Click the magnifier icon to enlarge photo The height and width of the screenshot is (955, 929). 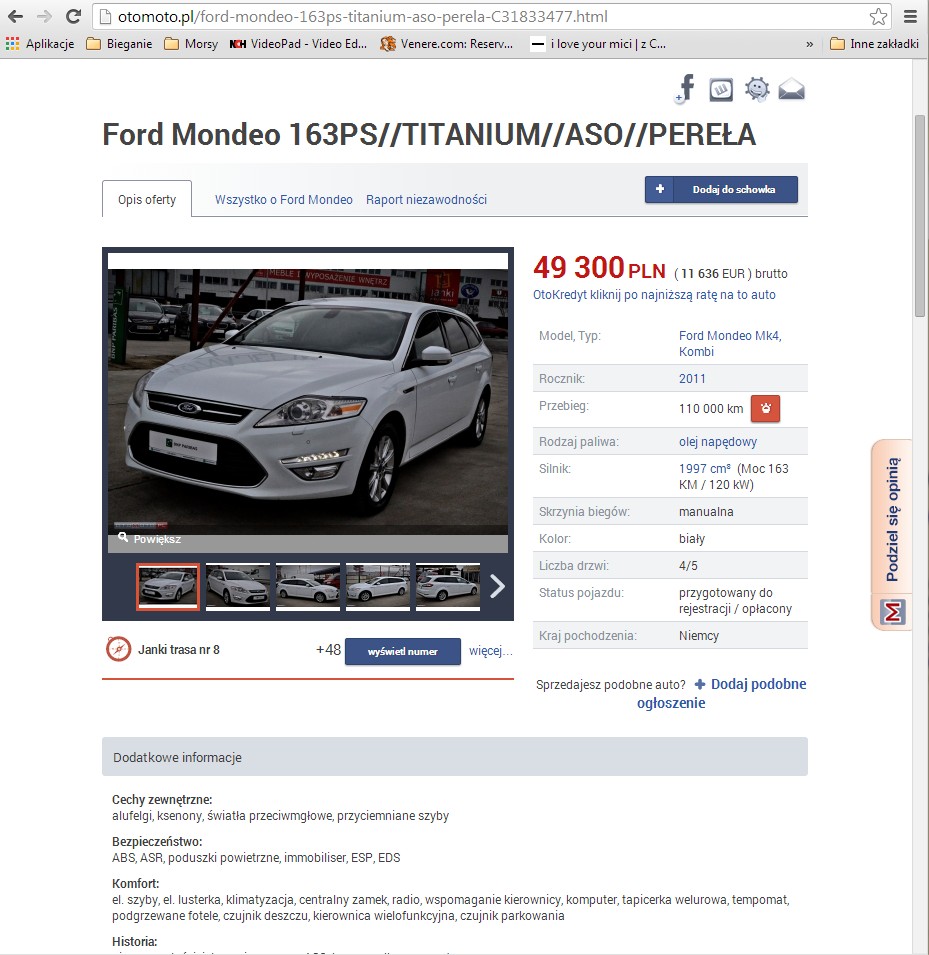click(x=123, y=537)
